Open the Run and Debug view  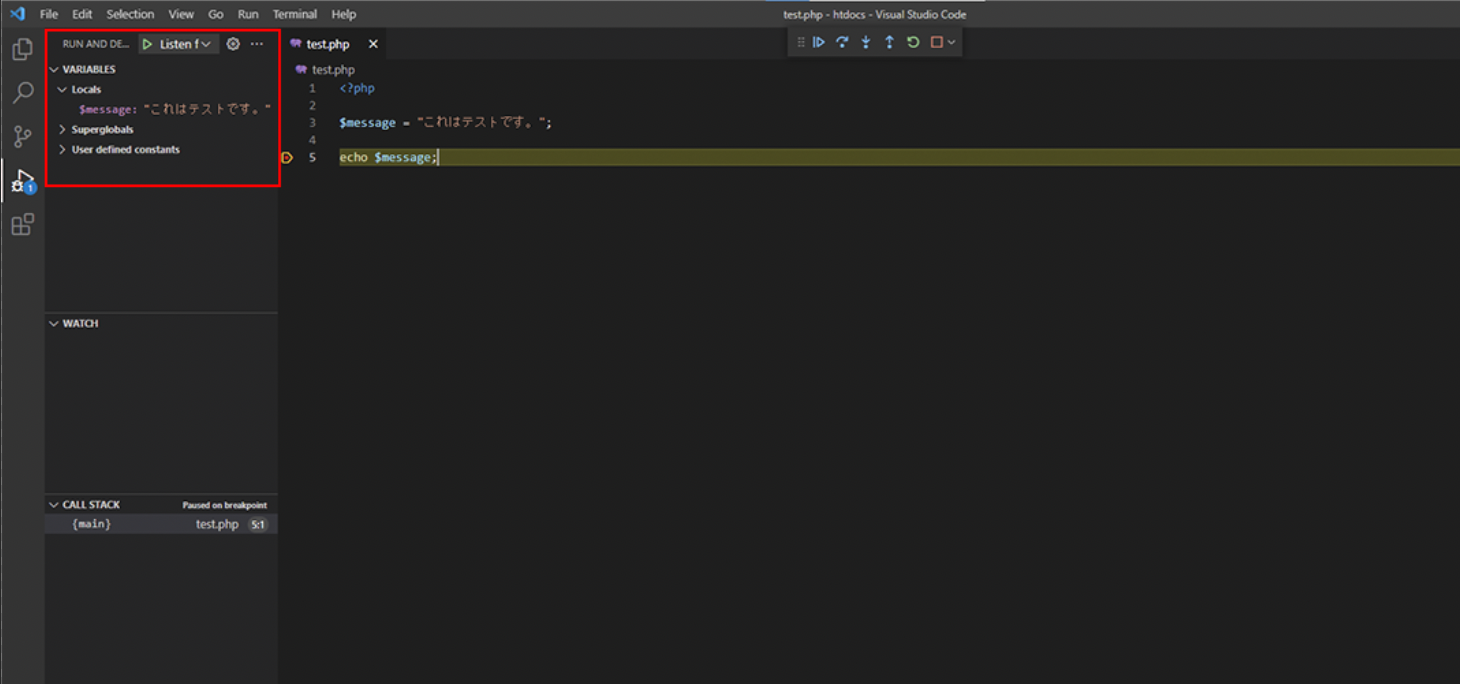click(22, 181)
